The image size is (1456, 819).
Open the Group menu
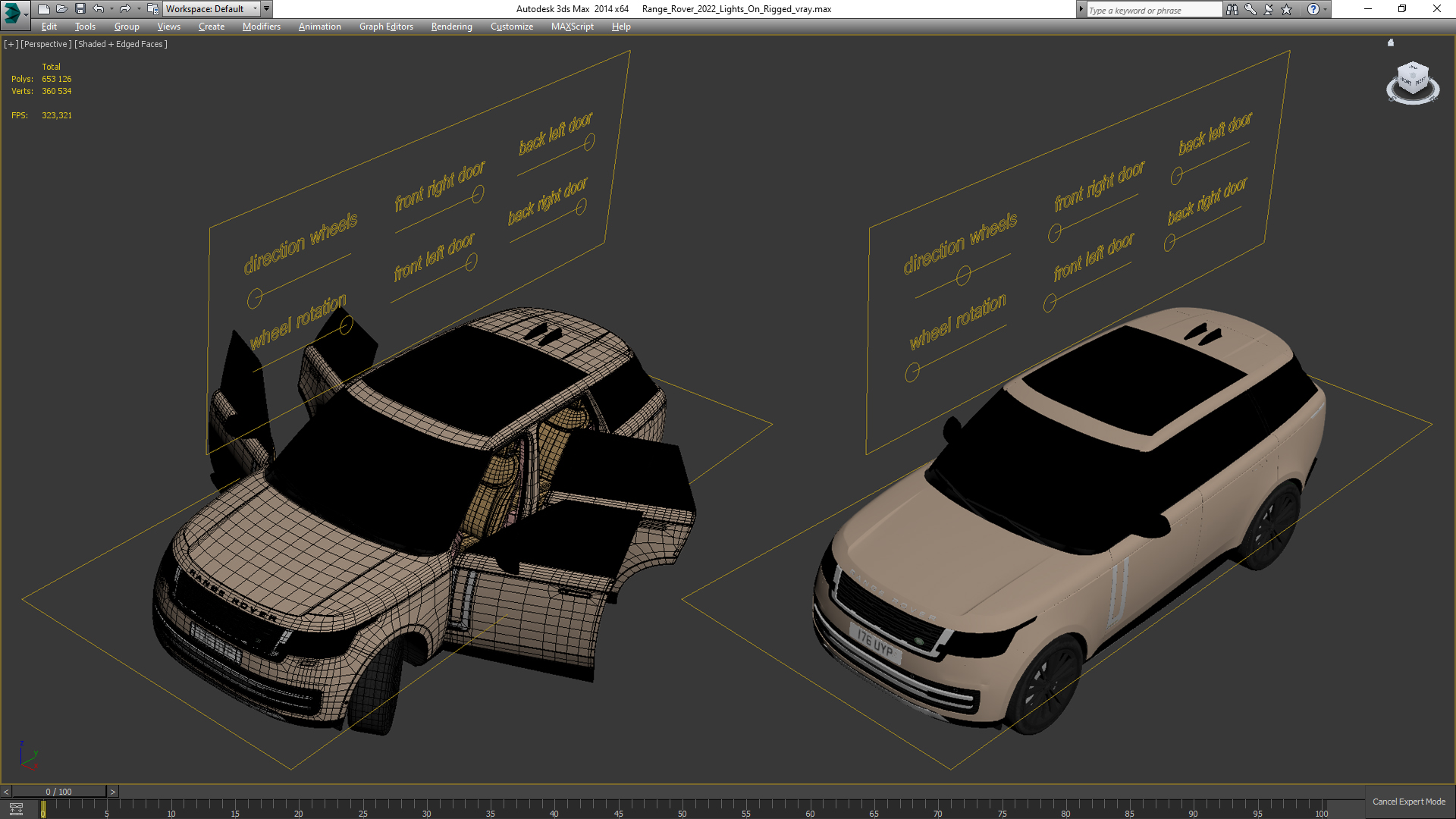click(127, 27)
